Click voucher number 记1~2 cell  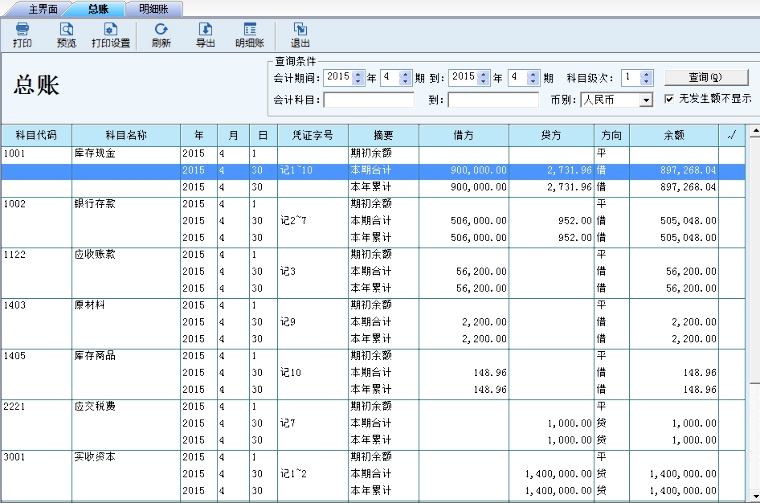click(x=313, y=474)
